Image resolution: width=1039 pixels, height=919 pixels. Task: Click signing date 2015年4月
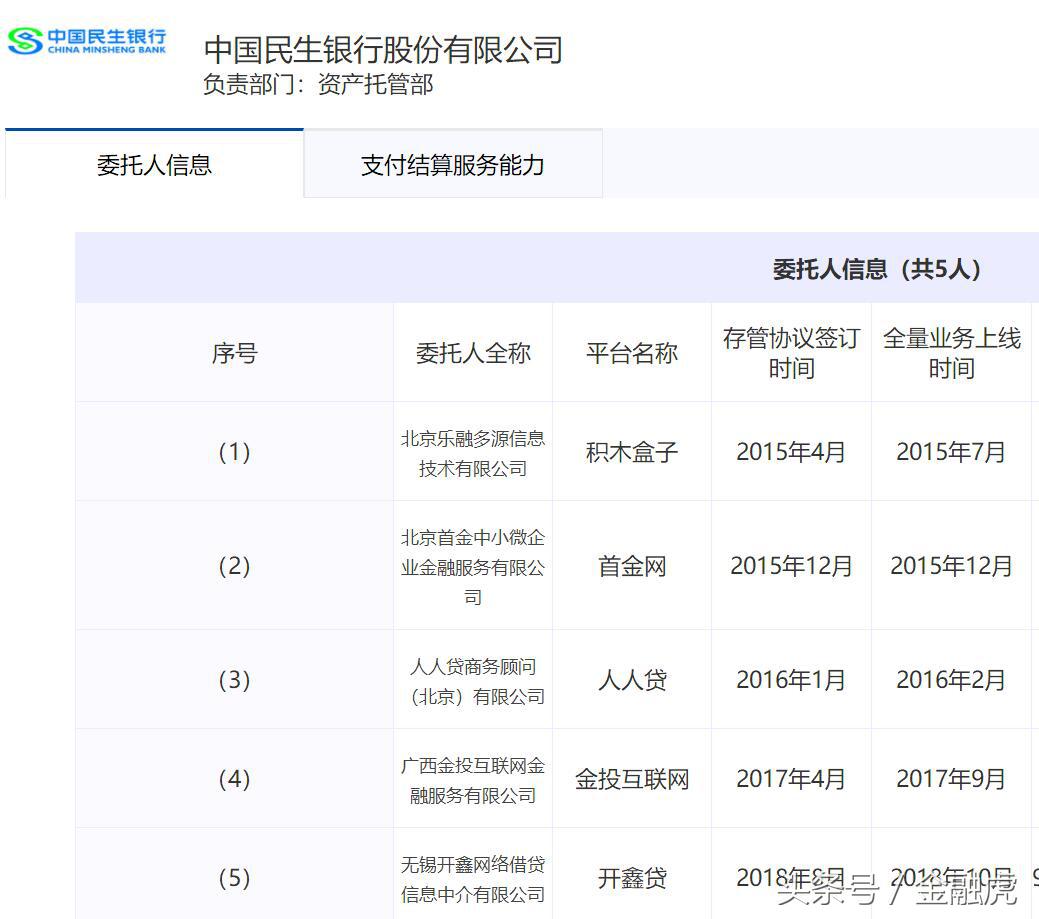pos(791,452)
